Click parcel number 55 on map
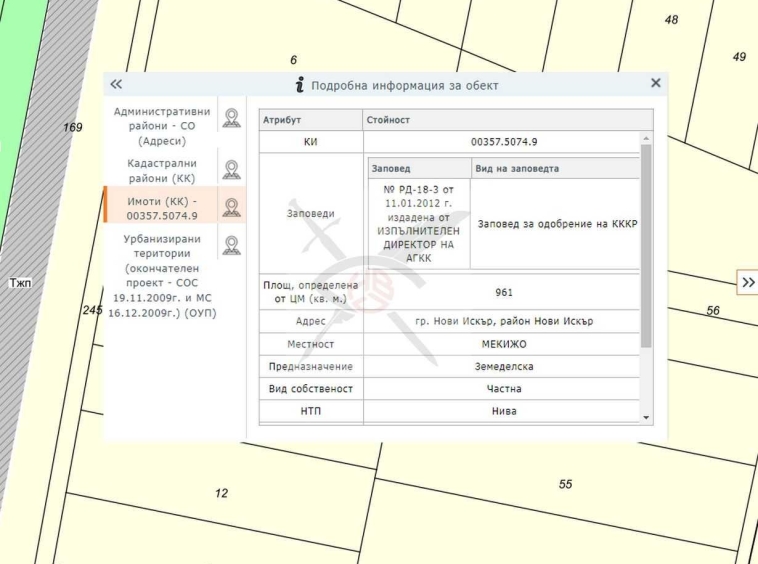Viewport: 758px width, 564px height. click(566, 484)
